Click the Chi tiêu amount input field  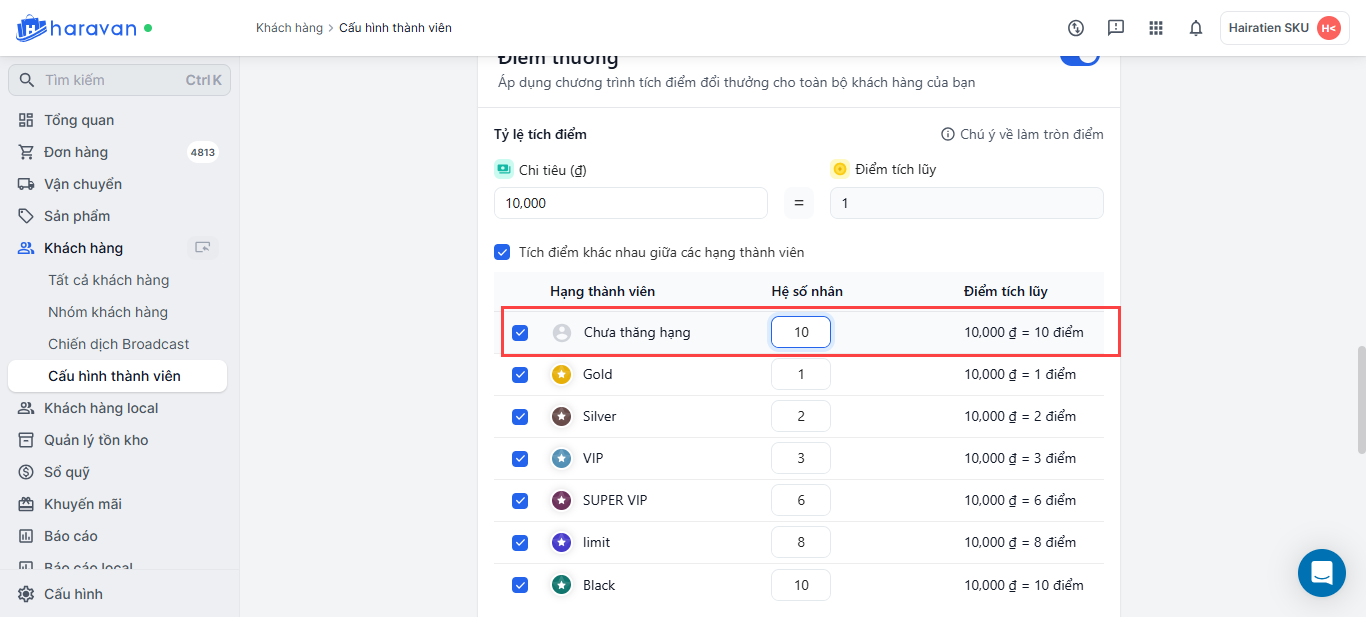630,203
